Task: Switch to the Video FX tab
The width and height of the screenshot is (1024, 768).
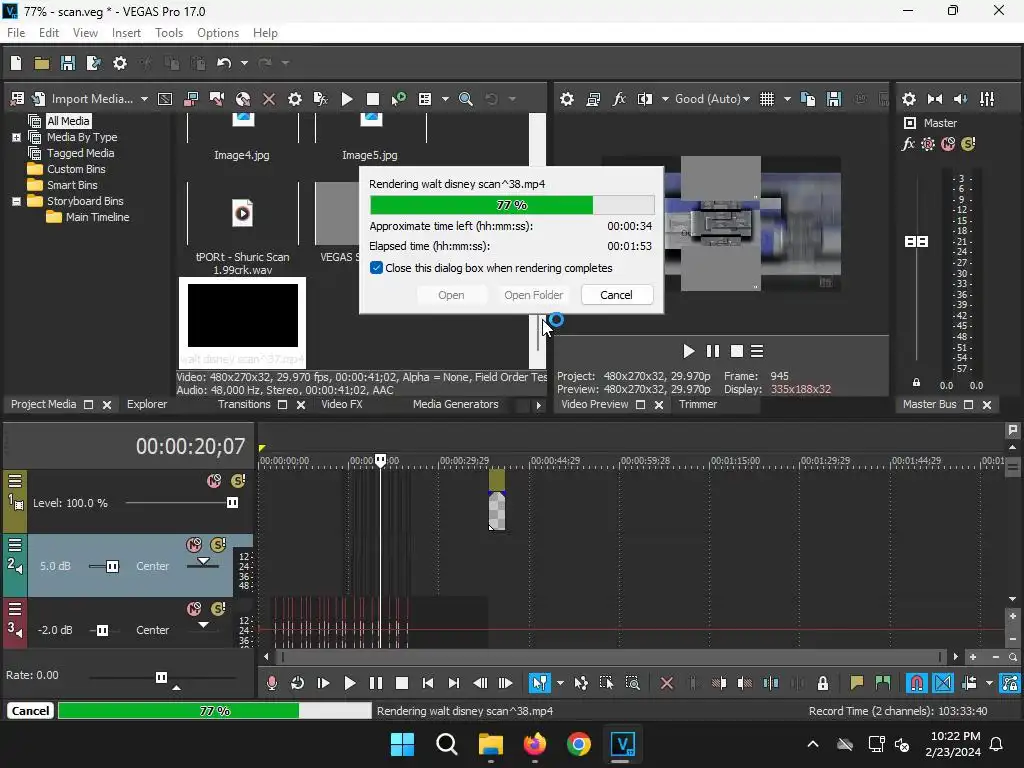Action: click(342, 404)
